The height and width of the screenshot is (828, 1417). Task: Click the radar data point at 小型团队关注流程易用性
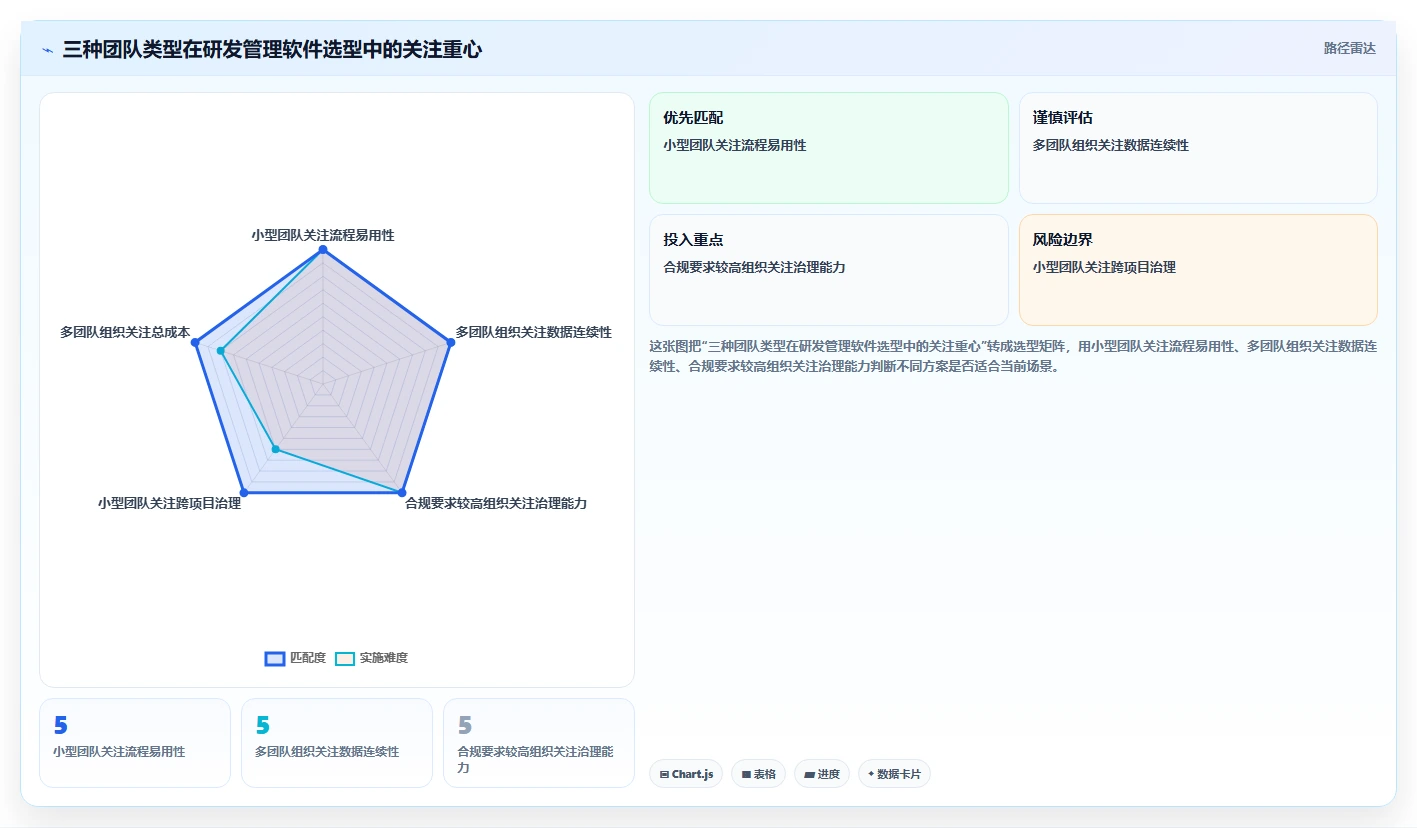[323, 249]
